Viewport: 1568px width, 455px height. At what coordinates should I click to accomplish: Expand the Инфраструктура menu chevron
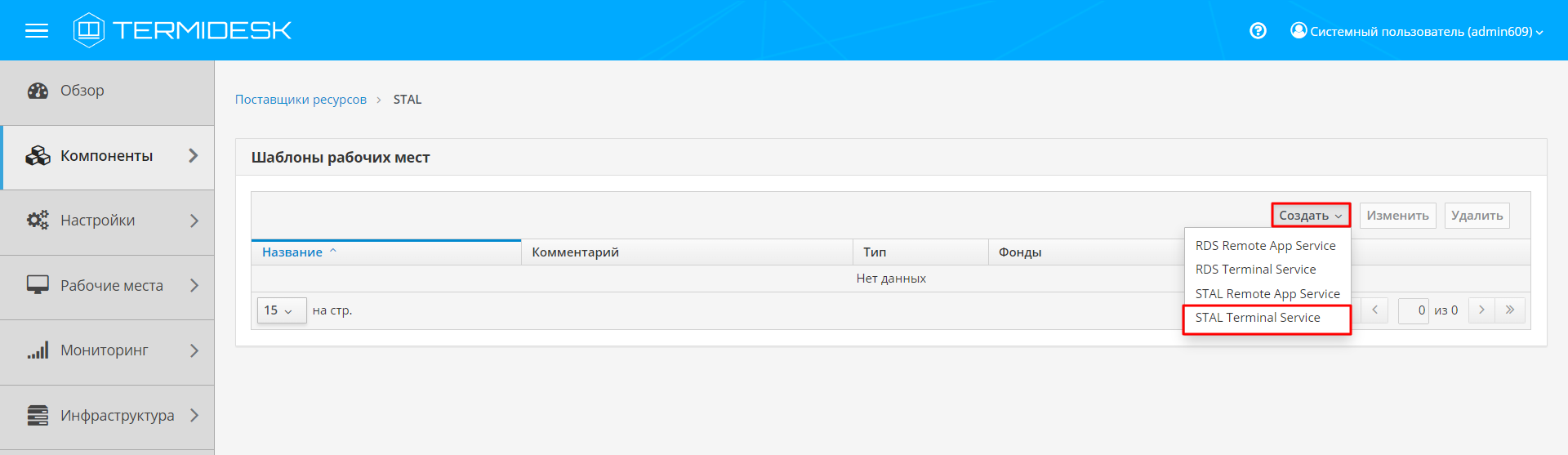194,415
